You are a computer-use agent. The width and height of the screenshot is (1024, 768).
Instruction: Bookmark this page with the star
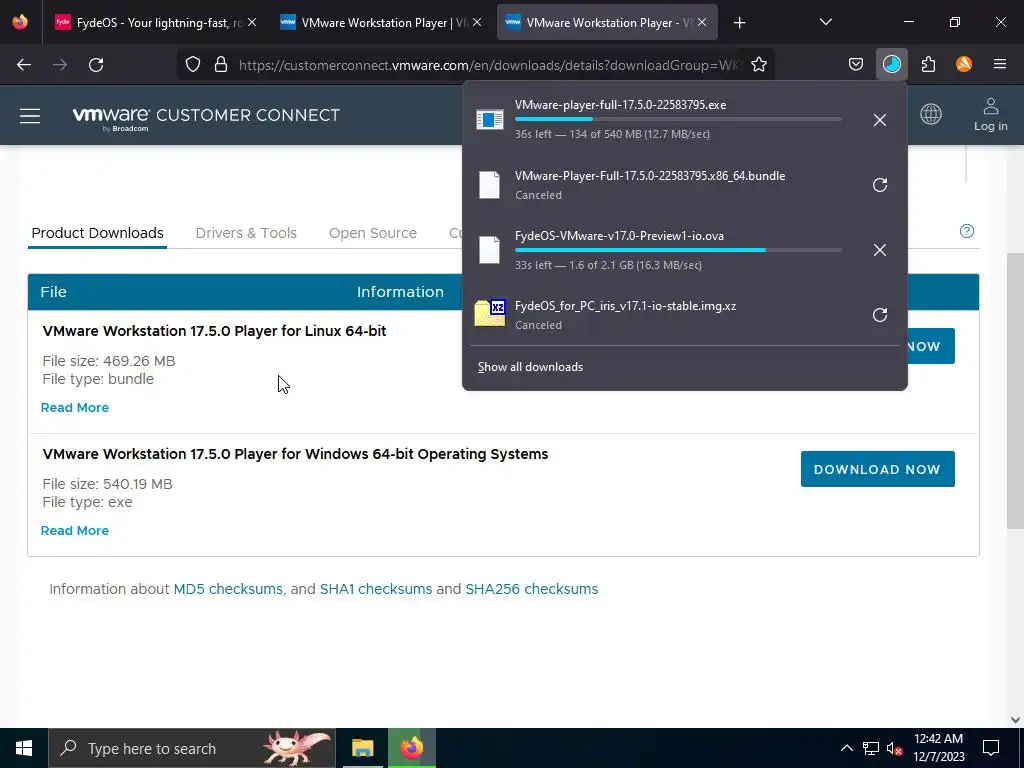[758, 65]
